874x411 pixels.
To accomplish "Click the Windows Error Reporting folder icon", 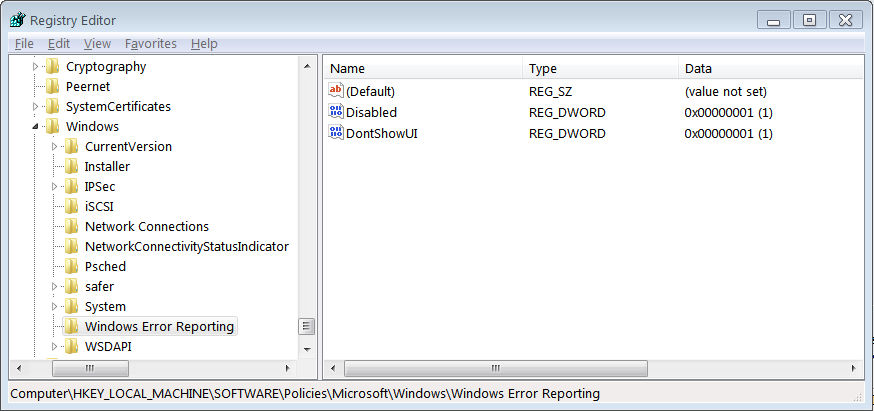I will click(71, 326).
